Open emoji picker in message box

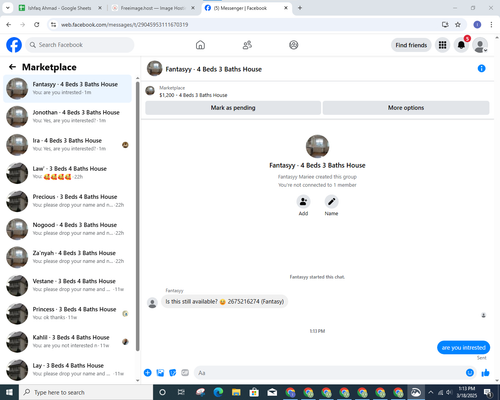click(x=470, y=373)
